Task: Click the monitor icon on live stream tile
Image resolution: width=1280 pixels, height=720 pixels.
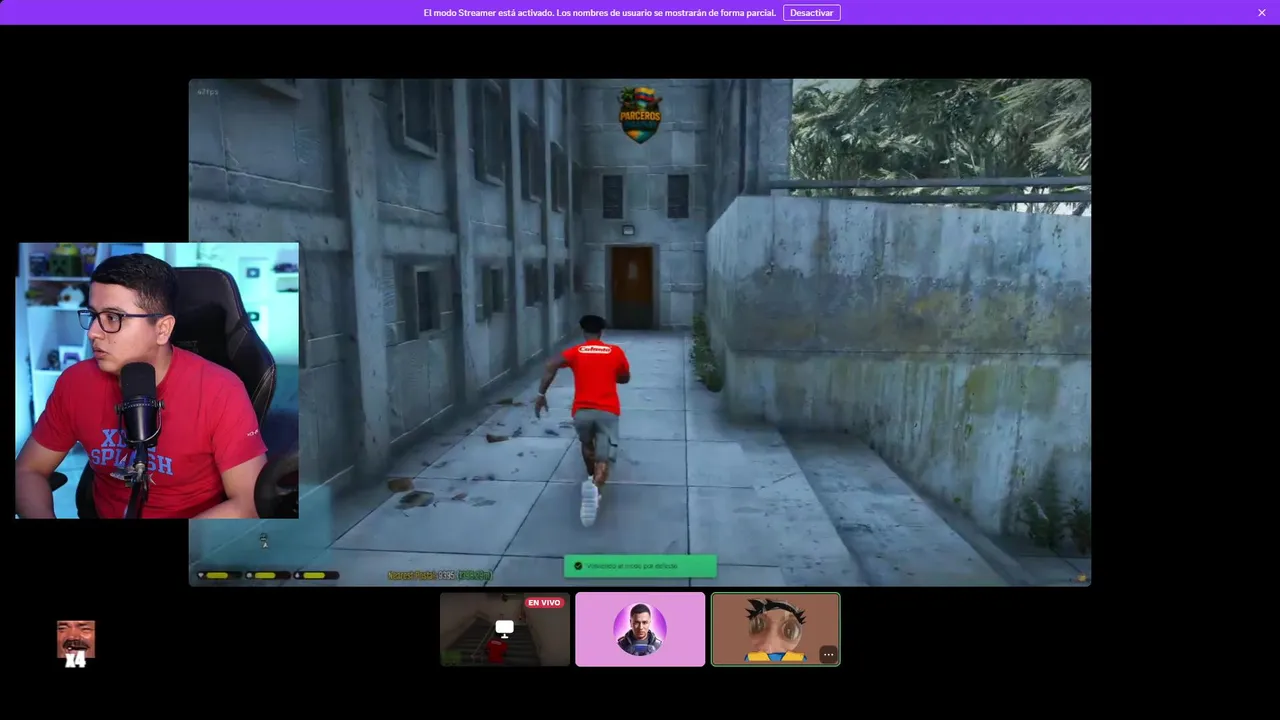Action: (505, 629)
